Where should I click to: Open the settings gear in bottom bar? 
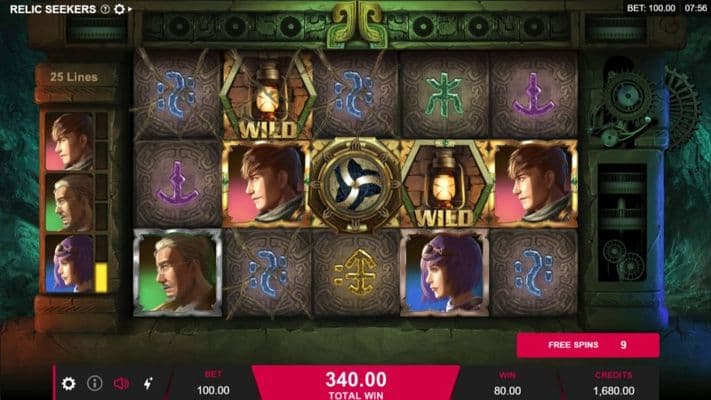click(x=68, y=384)
